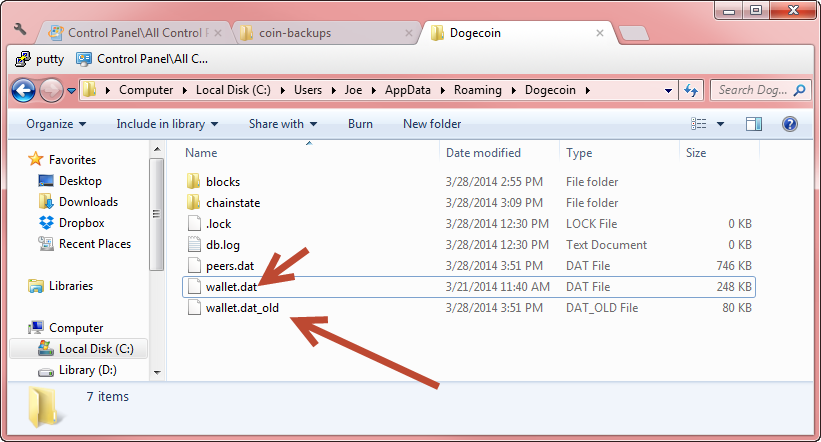Viewport: 821px width, 442px height.
Task: Open the Organize menu
Action: pos(56,124)
